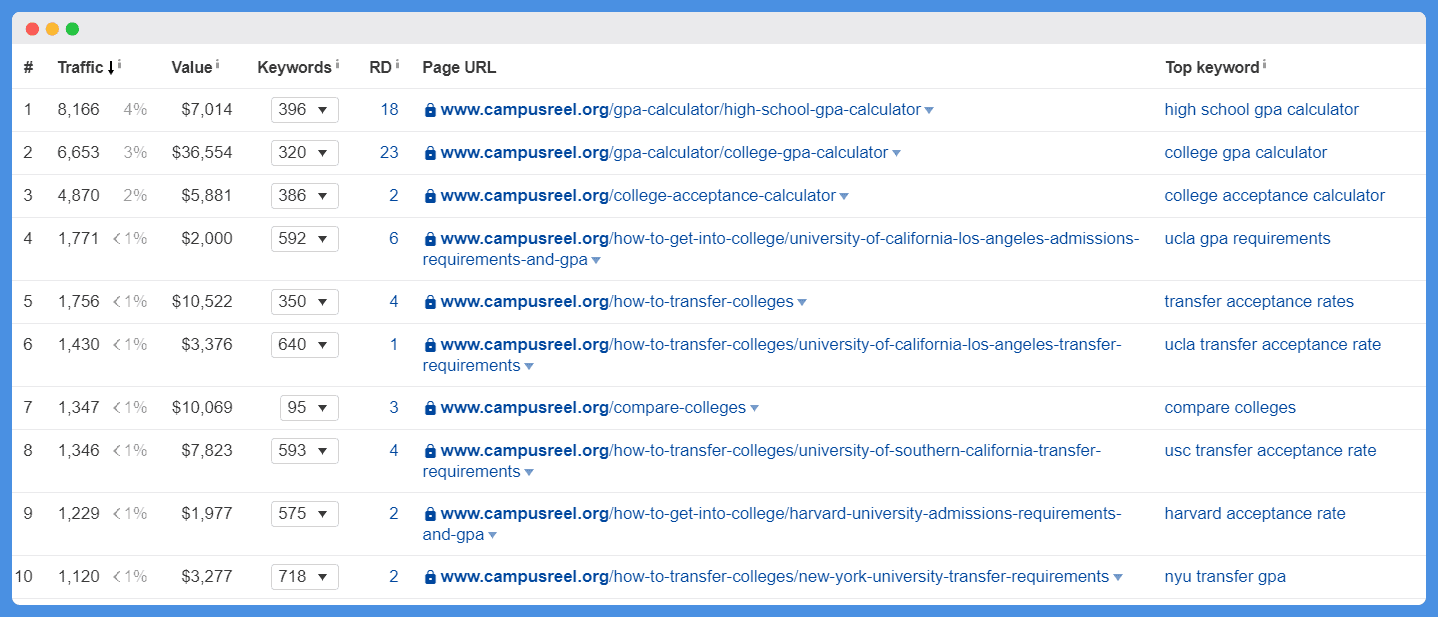The width and height of the screenshot is (1438, 617).
Task: Click top keyword 'compare colleges'
Action: click(x=1230, y=408)
